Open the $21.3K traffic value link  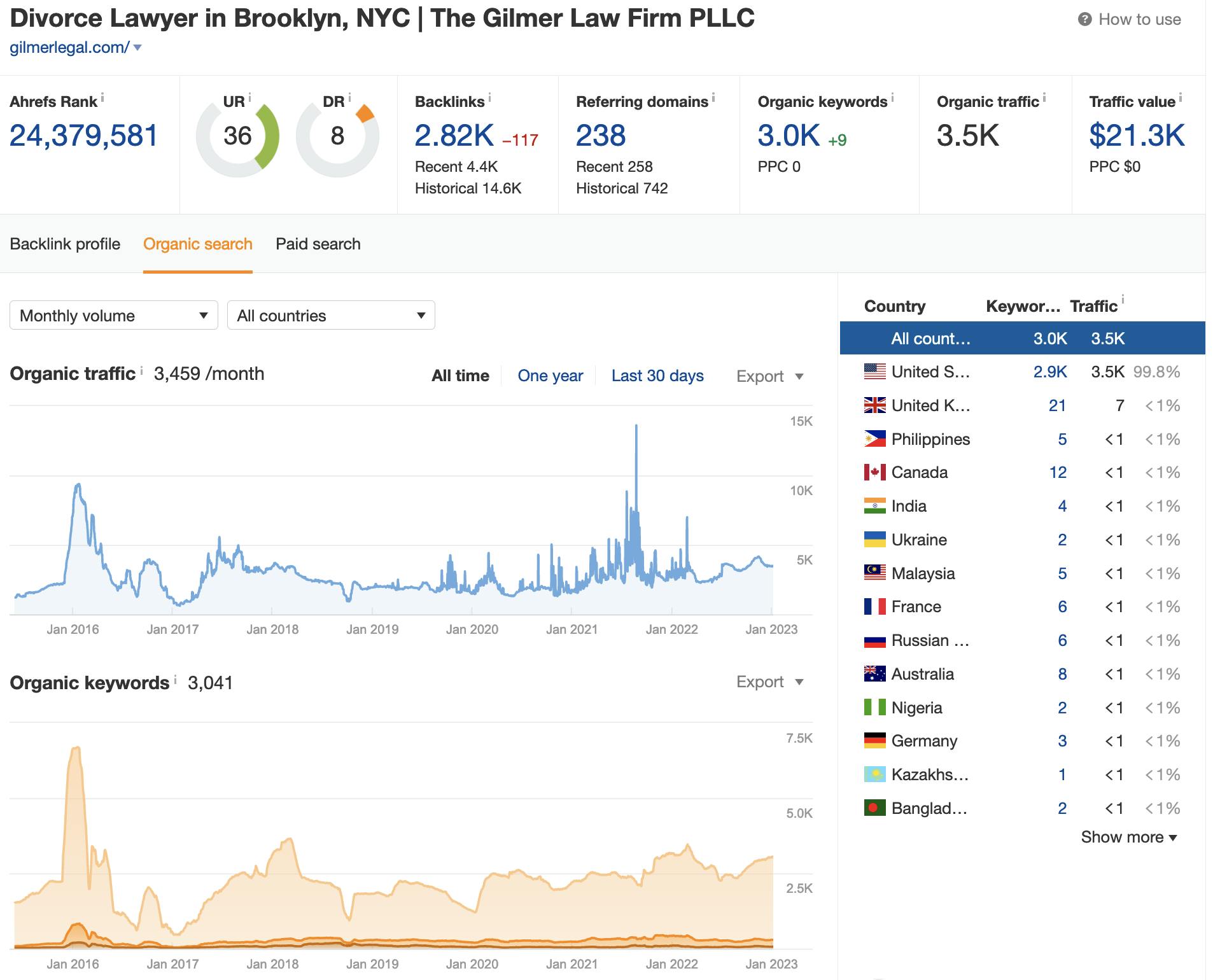point(1137,136)
